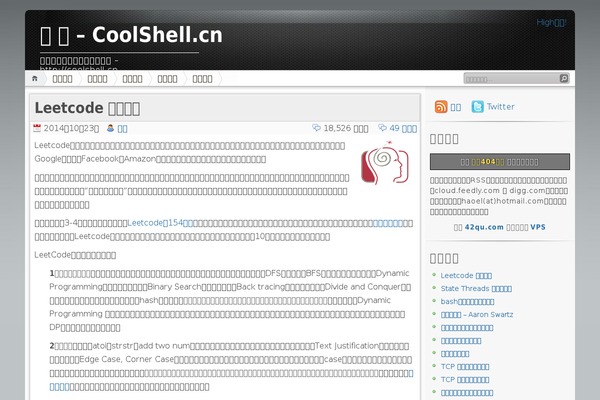The image size is (600, 400).
Task: Go to home via the house icon
Action: [x=35, y=79]
